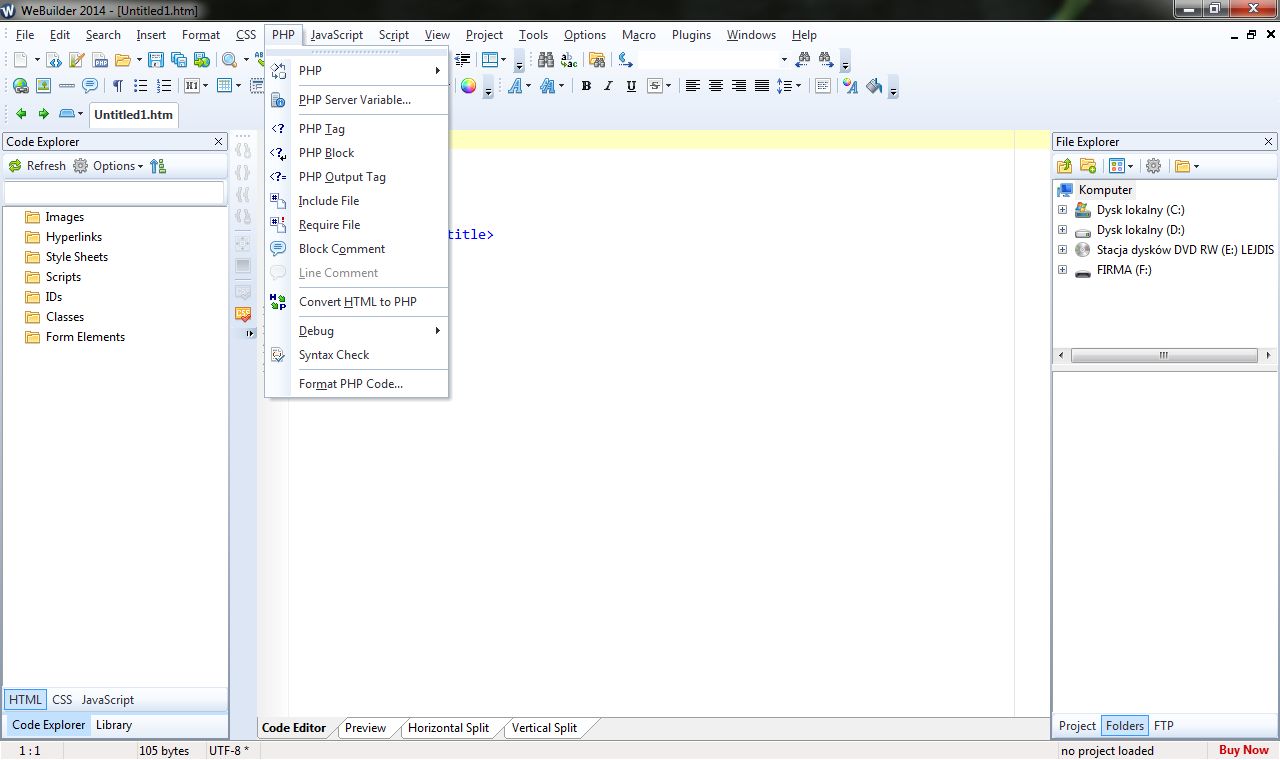Viewport: 1280px width, 760px height.
Task: Click the File Explorer up-folder icon
Action: 1065,166
